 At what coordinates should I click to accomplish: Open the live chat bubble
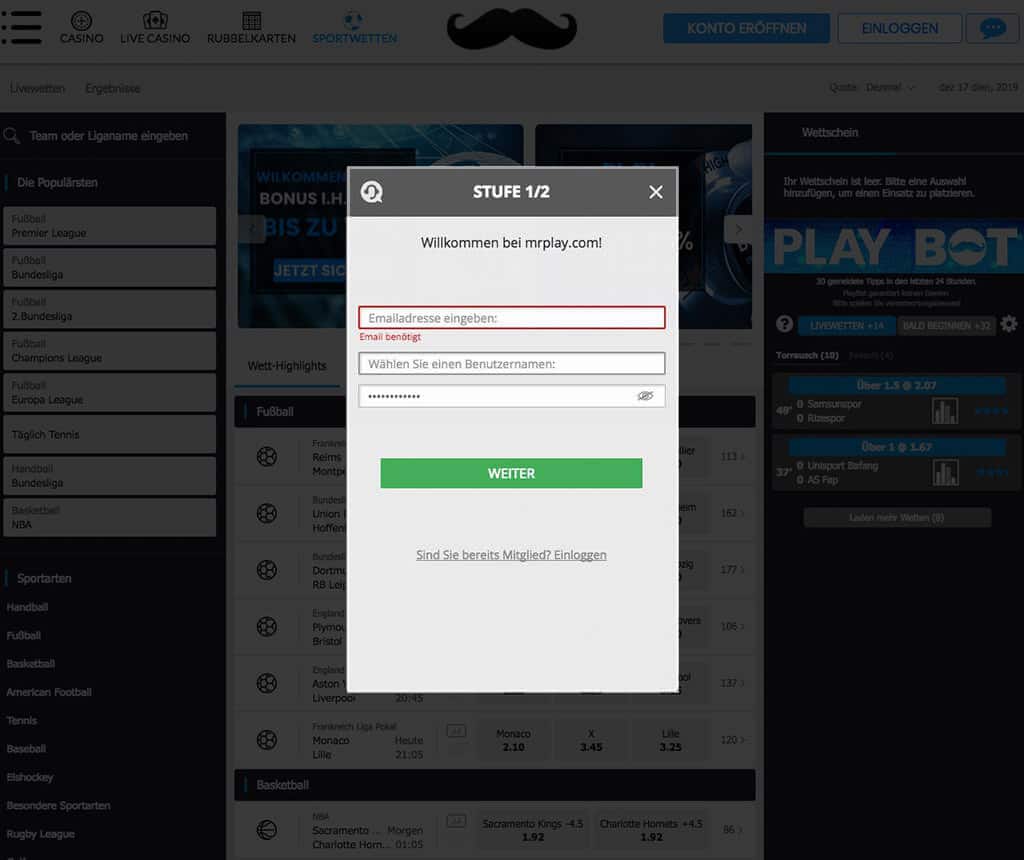pos(993,28)
